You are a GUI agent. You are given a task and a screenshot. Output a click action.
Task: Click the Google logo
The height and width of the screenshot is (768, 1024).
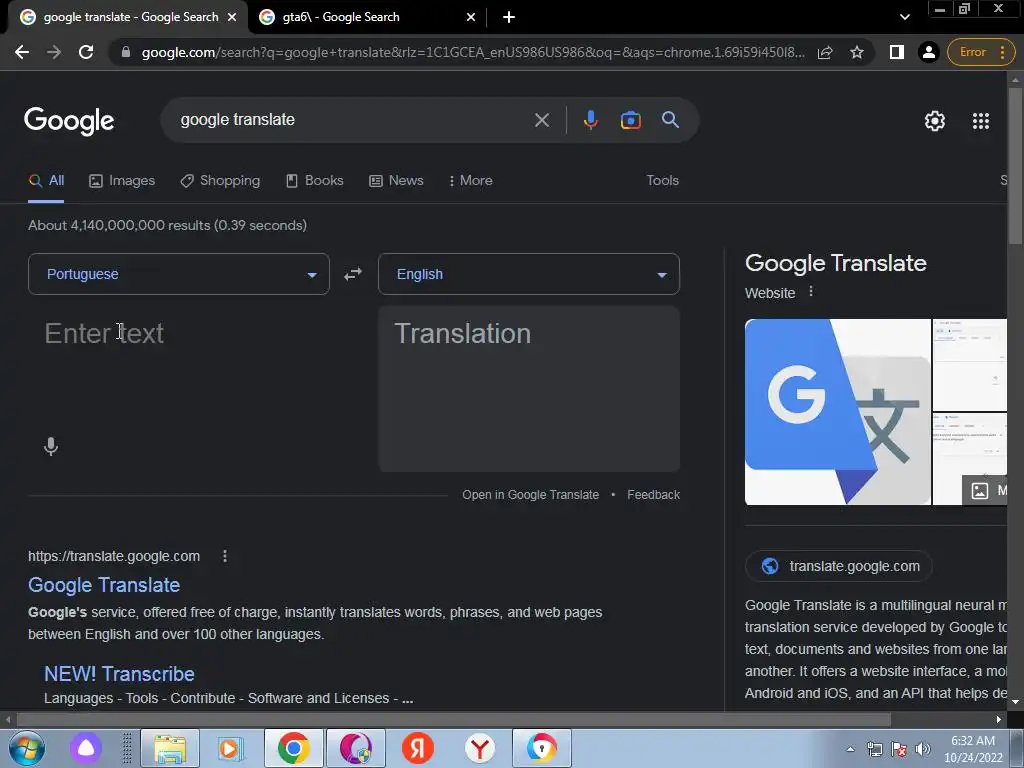tap(69, 121)
